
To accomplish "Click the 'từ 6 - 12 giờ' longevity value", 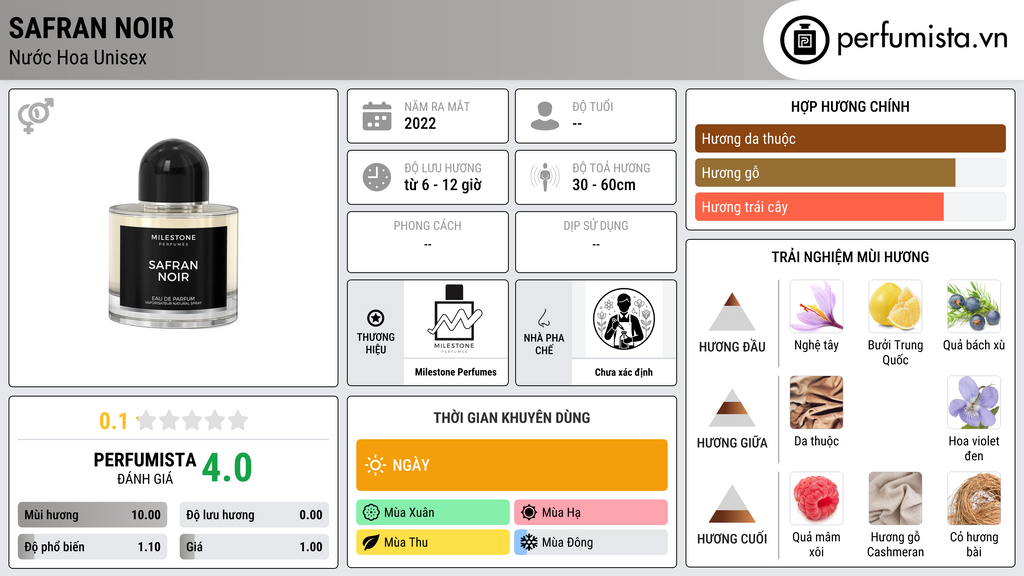I will click(x=443, y=185).
